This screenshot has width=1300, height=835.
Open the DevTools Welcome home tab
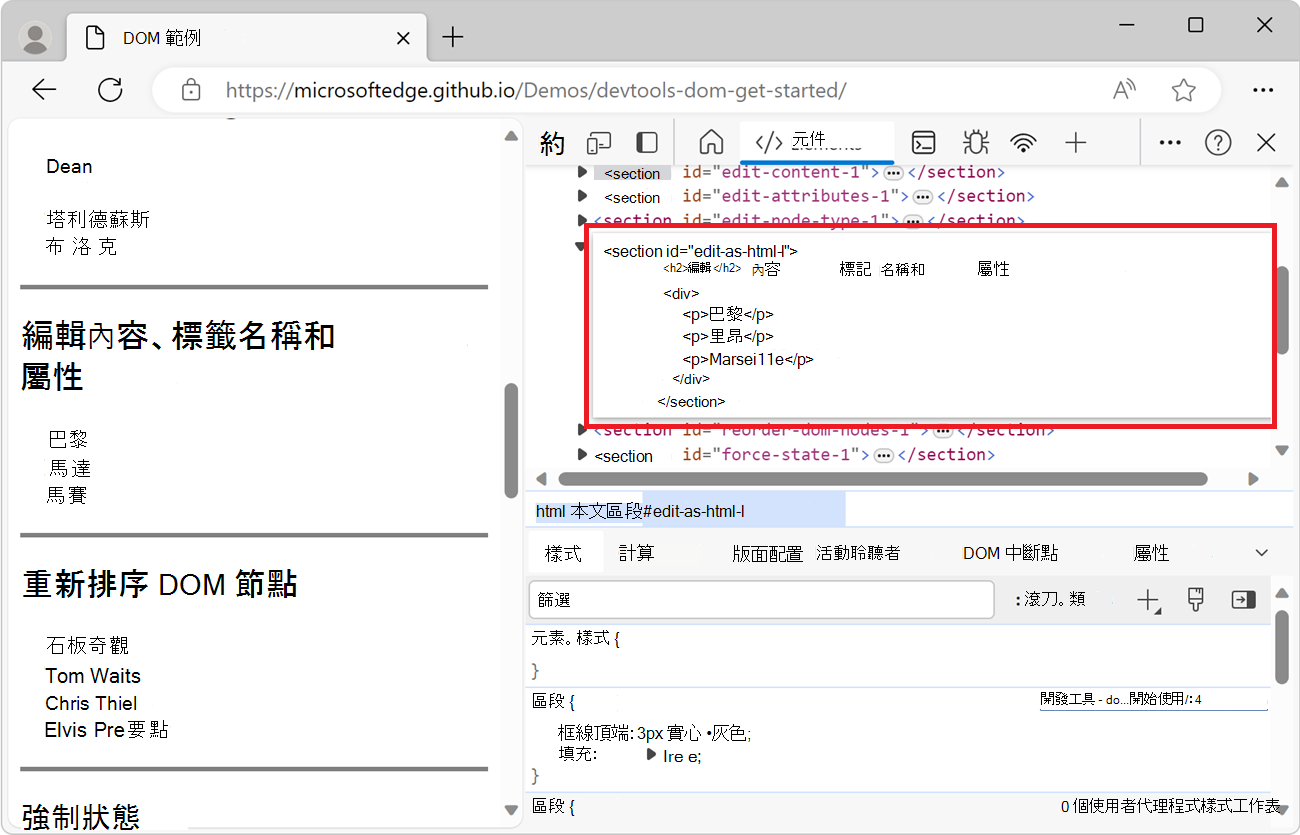tap(711, 142)
